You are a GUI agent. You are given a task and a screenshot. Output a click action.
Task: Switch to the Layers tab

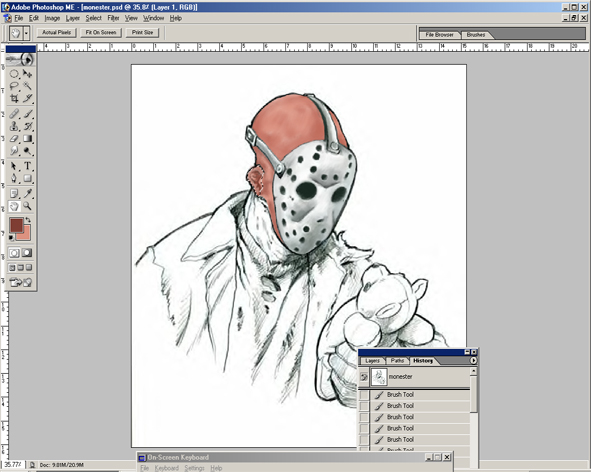372,361
